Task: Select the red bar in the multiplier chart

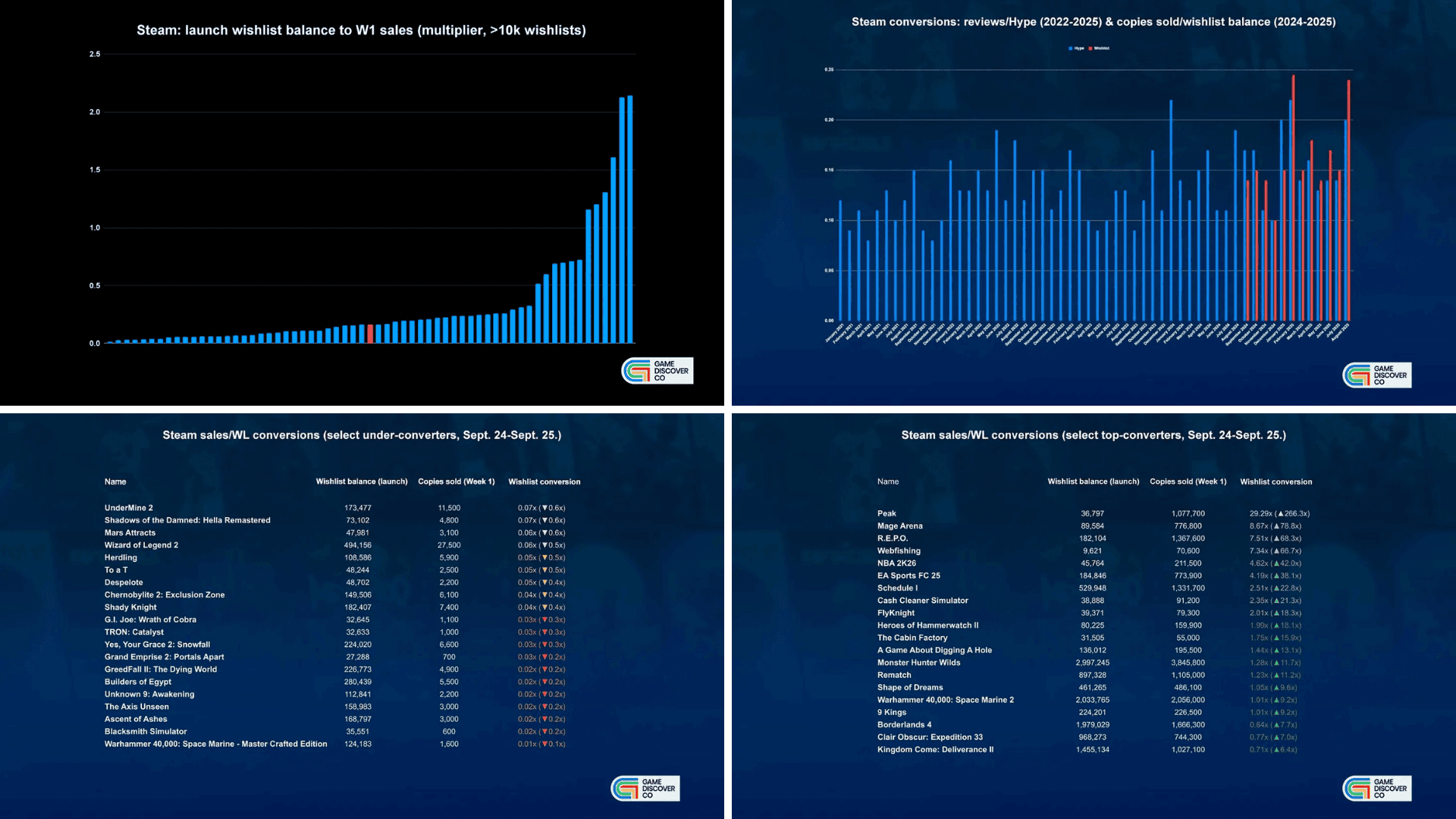Action: point(370,334)
